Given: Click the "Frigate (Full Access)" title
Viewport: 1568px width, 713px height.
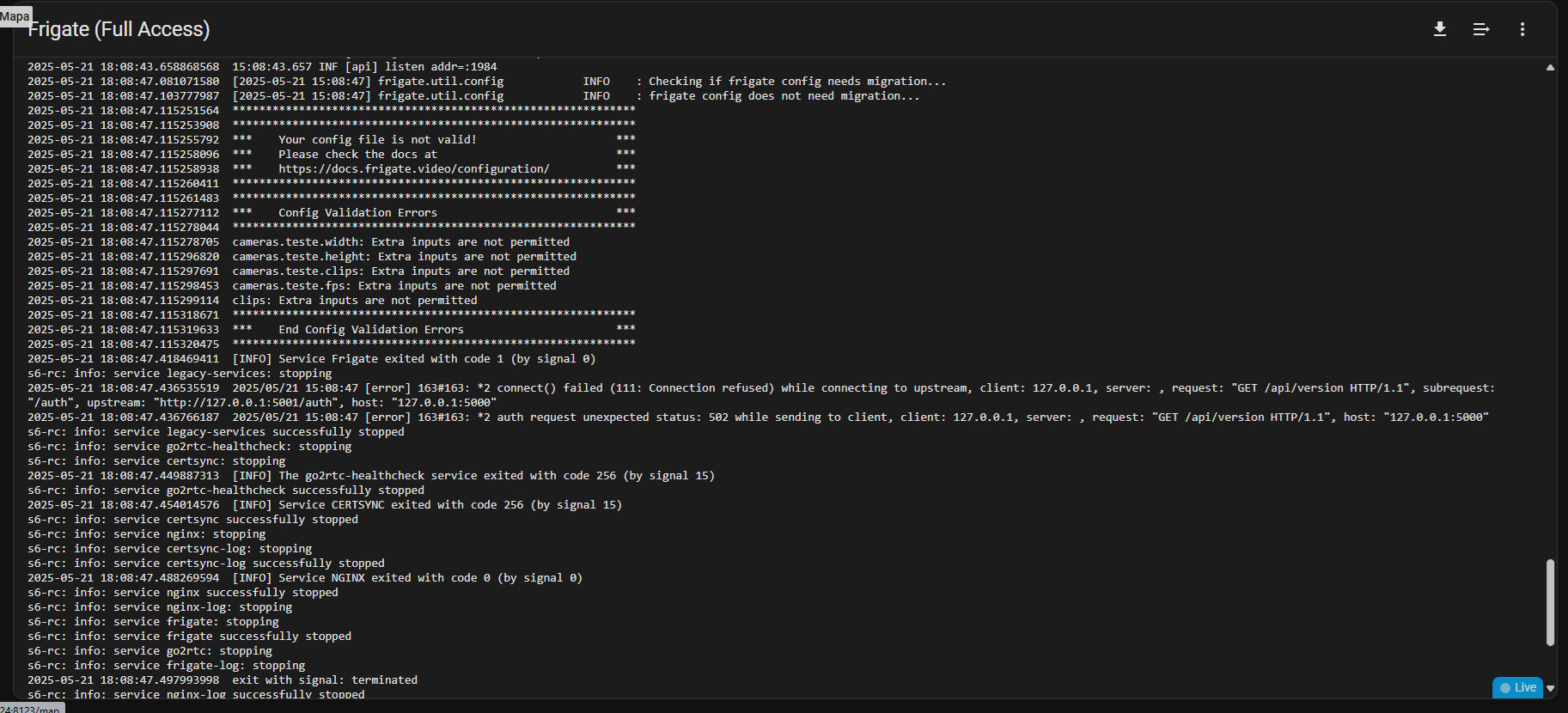Looking at the screenshot, I should point(119,29).
